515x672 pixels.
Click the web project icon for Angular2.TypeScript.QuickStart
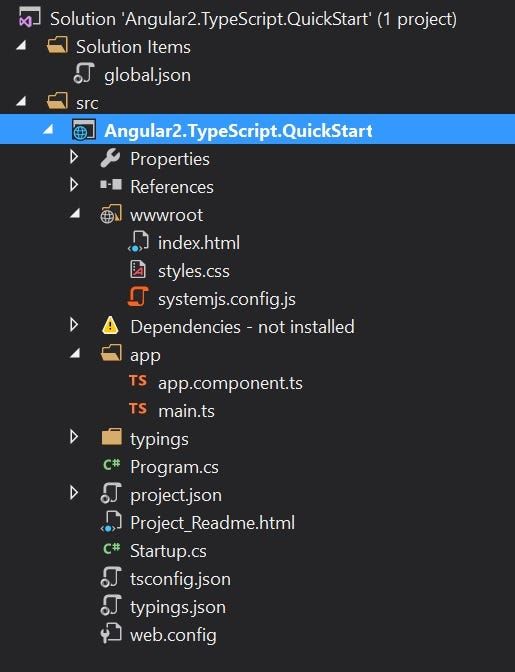(84, 130)
